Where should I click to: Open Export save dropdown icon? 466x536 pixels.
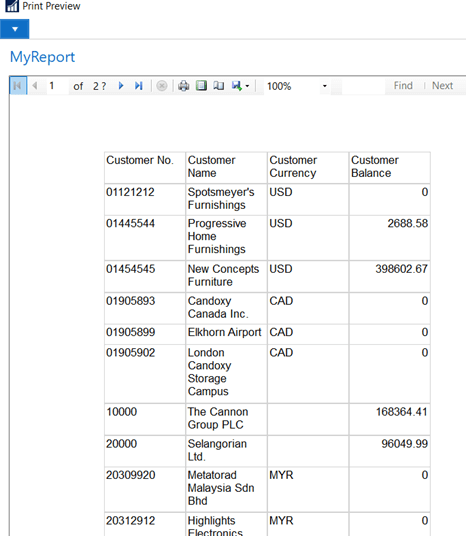click(240, 85)
